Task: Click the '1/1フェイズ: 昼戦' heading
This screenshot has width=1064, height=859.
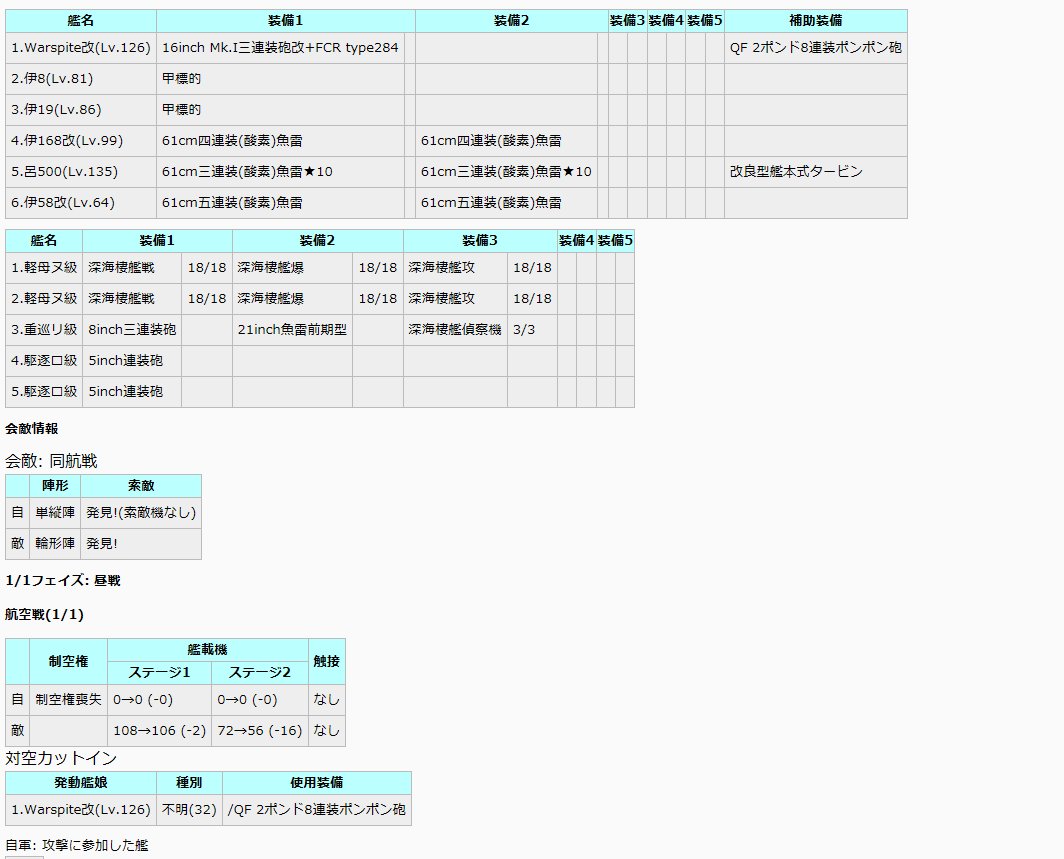Action: pos(63,581)
